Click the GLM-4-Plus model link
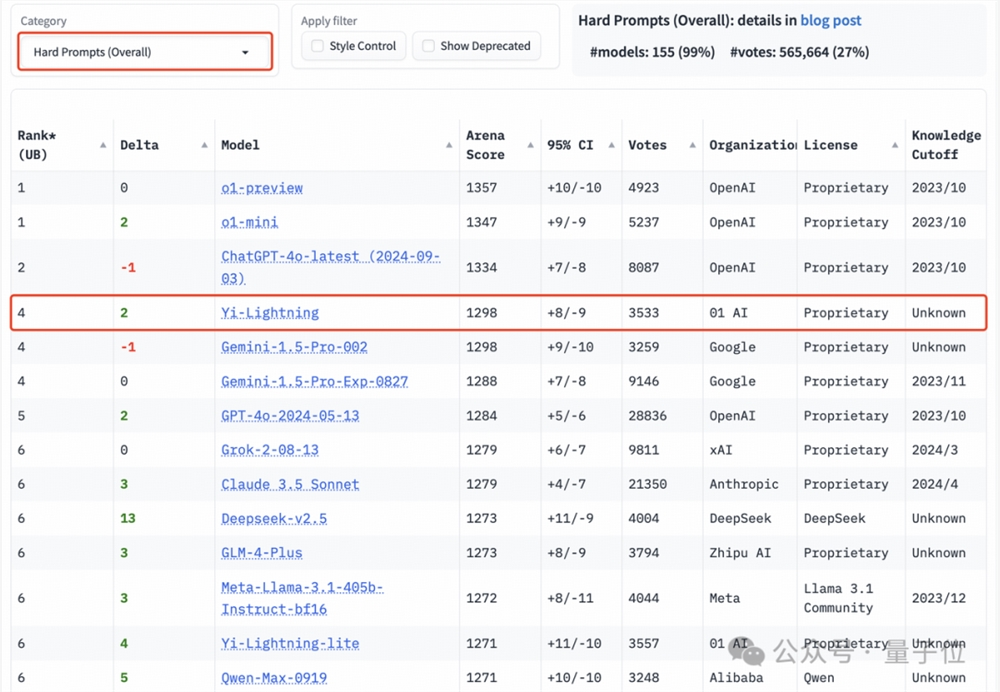1000x692 pixels. (x=262, y=552)
